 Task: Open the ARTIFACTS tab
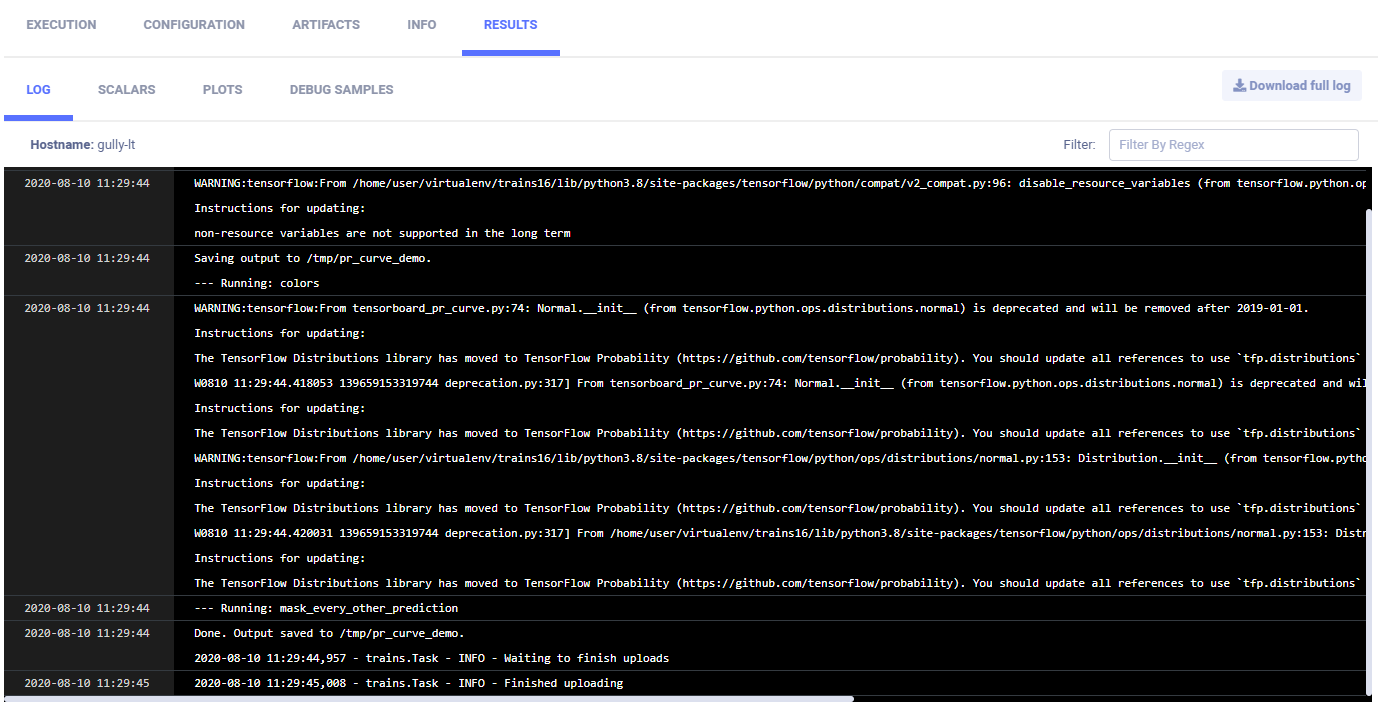[326, 25]
